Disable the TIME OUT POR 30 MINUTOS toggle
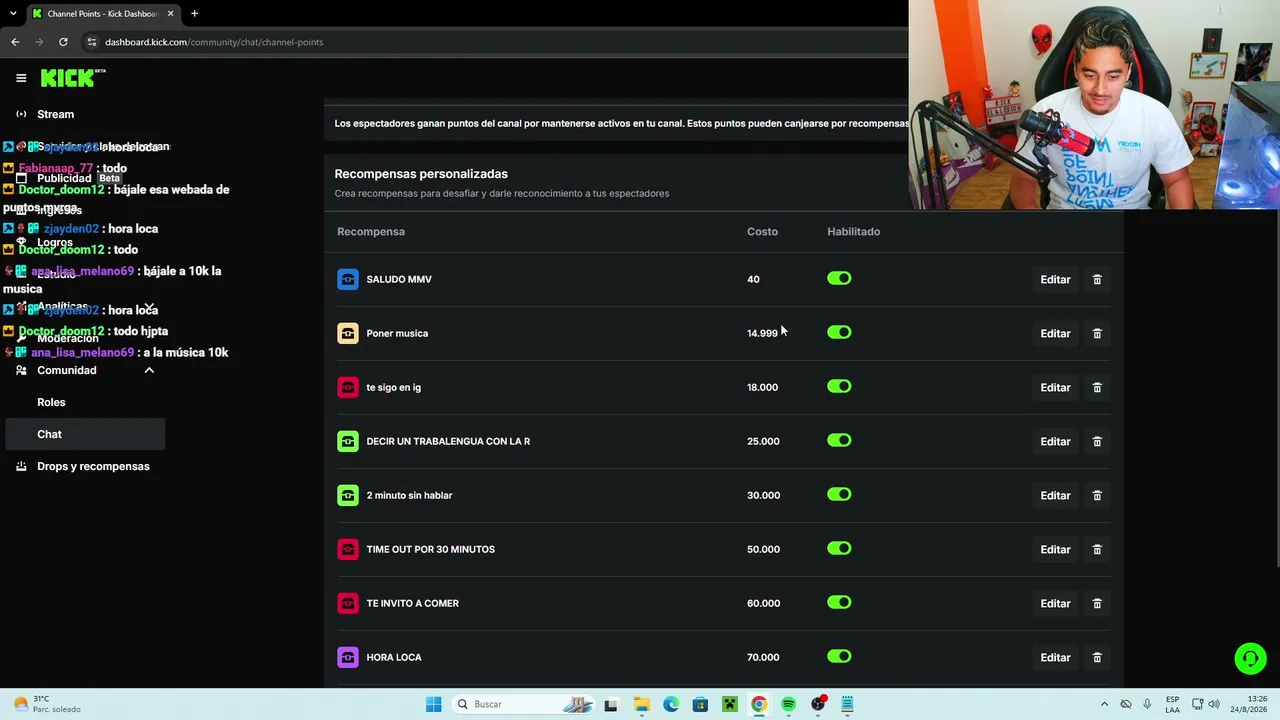The height and width of the screenshot is (720, 1280). [x=839, y=548]
